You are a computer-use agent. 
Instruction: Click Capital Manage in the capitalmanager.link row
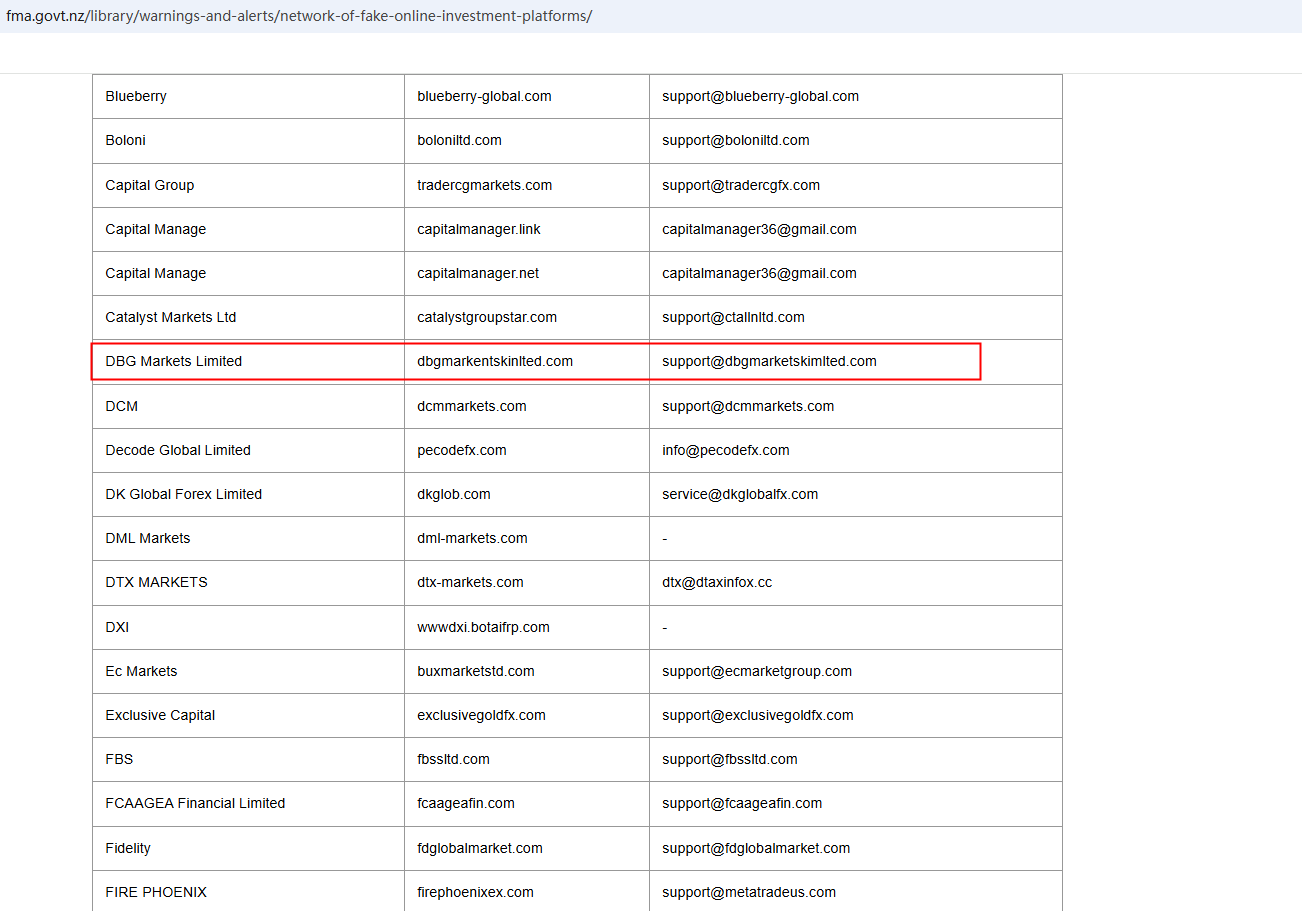tap(155, 229)
